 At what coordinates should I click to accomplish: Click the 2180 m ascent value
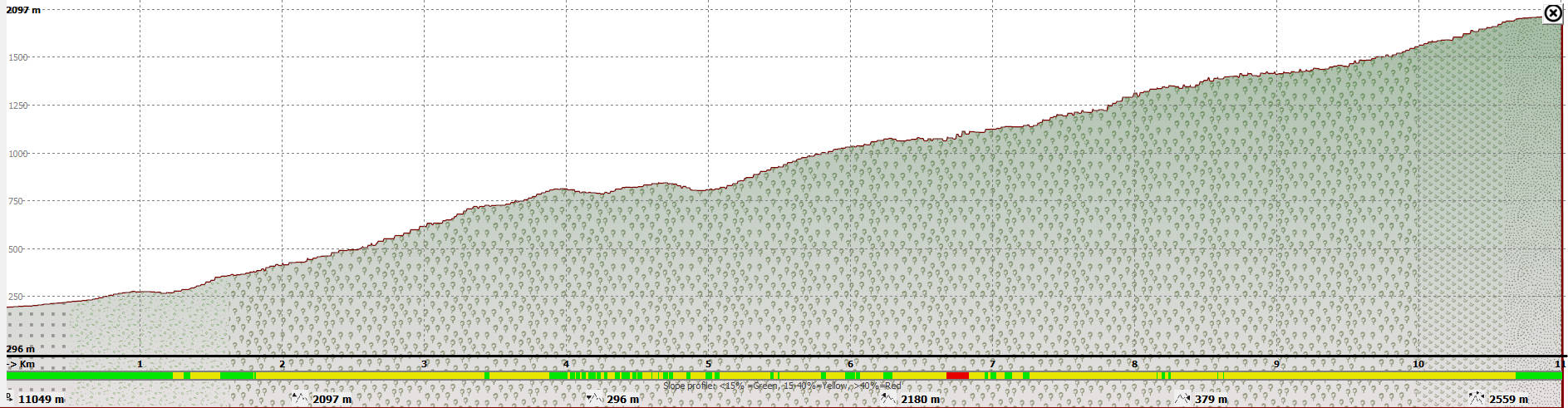point(920,400)
